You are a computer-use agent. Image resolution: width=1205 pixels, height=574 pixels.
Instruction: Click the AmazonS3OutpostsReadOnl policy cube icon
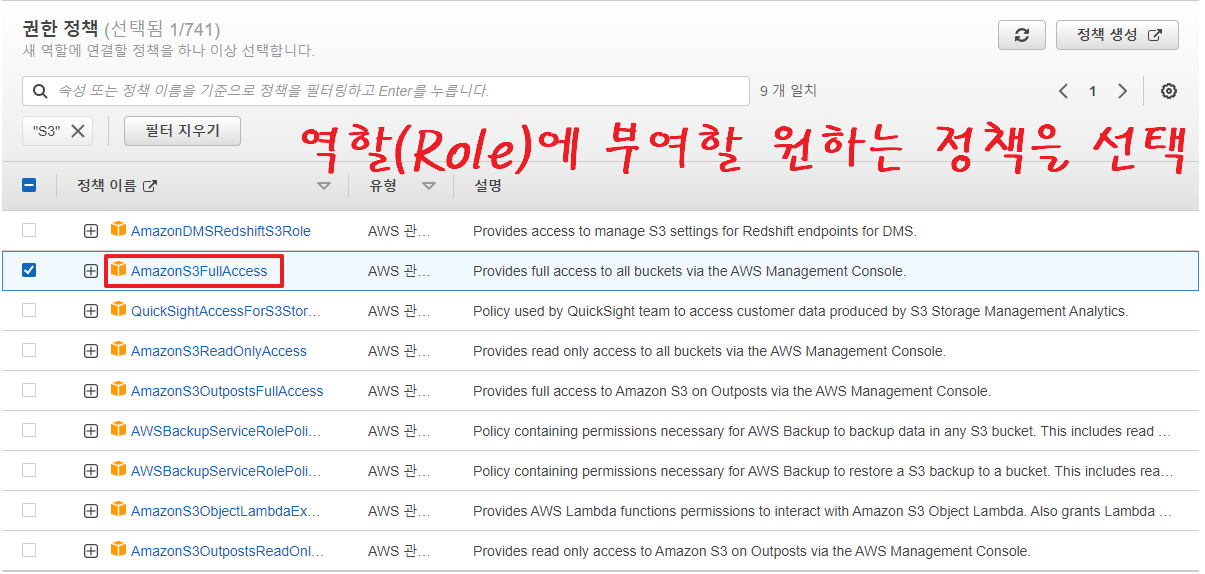tap(119, 549)
